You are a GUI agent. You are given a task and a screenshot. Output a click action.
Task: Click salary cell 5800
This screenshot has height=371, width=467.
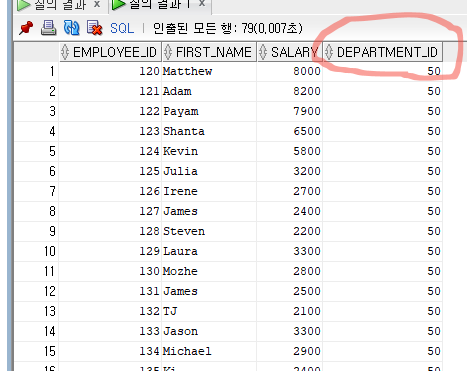point(289,151)
